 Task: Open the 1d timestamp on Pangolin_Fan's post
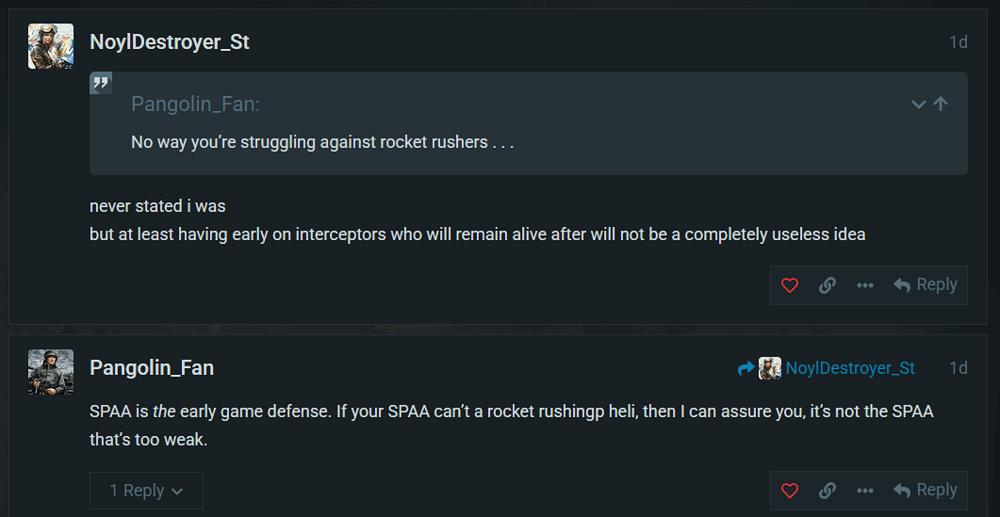click(957, 368)
